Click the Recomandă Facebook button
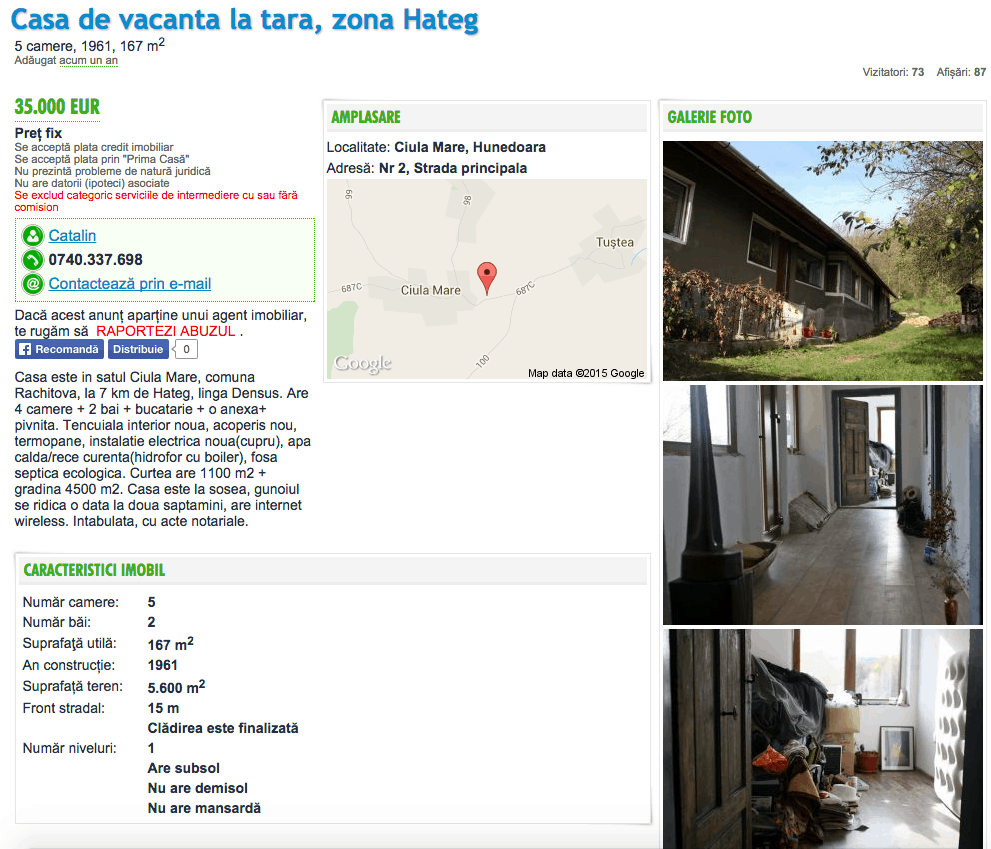 tap(59, 350)
